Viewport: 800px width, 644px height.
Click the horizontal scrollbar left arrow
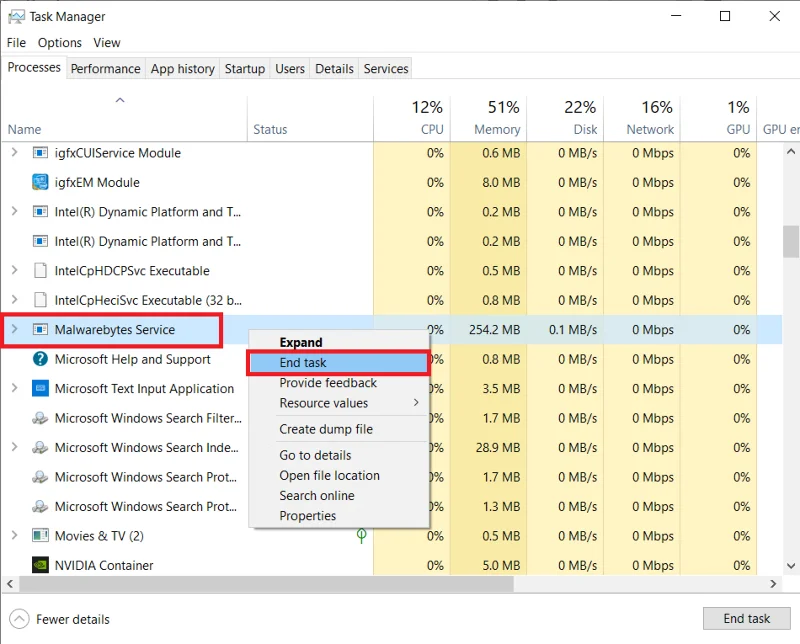click(10, 584)
